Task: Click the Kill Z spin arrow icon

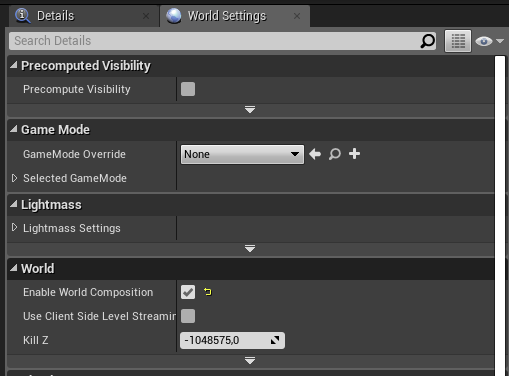Action: [x=275, y=340]
